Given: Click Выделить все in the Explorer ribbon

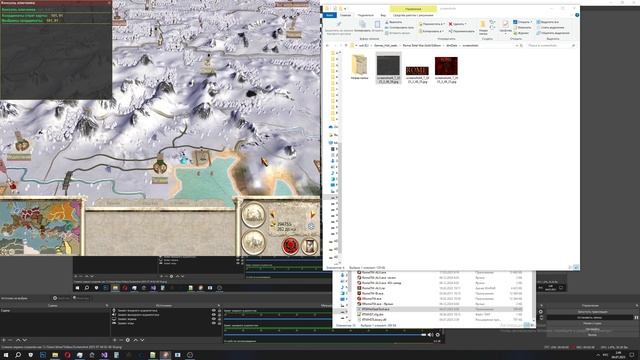Looking at the screenshot, I should 548,22.
